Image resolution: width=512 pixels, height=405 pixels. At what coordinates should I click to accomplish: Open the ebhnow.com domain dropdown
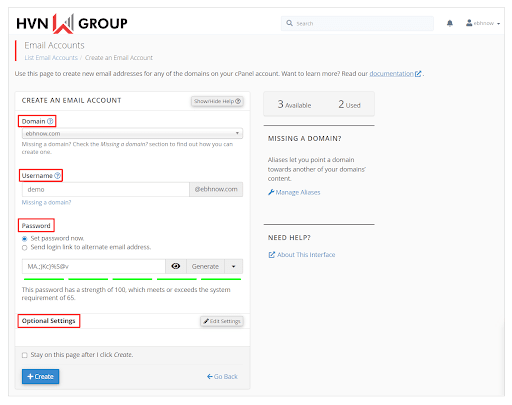click(x=132, y=133)
